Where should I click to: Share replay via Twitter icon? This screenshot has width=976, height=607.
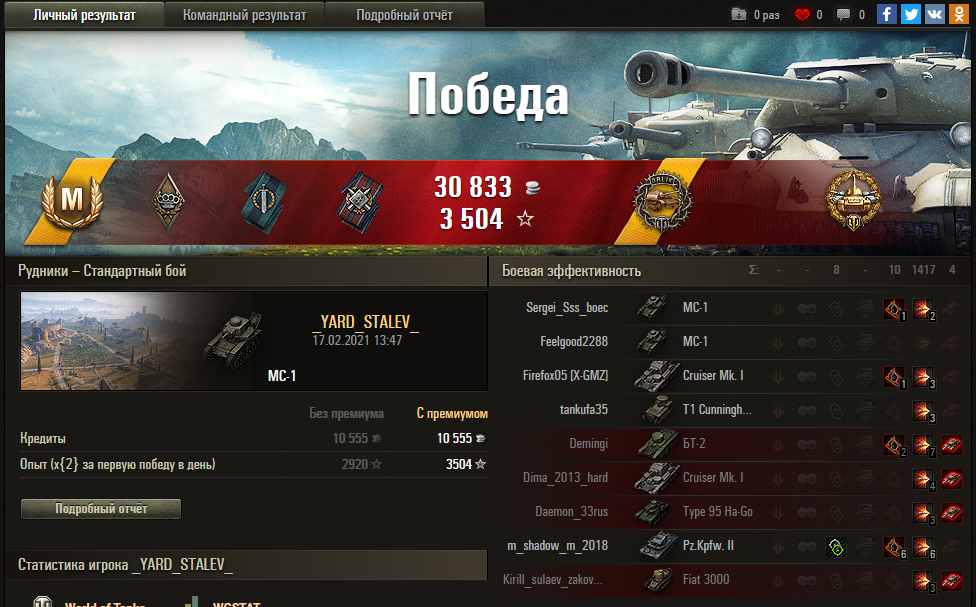coord(911,14)
